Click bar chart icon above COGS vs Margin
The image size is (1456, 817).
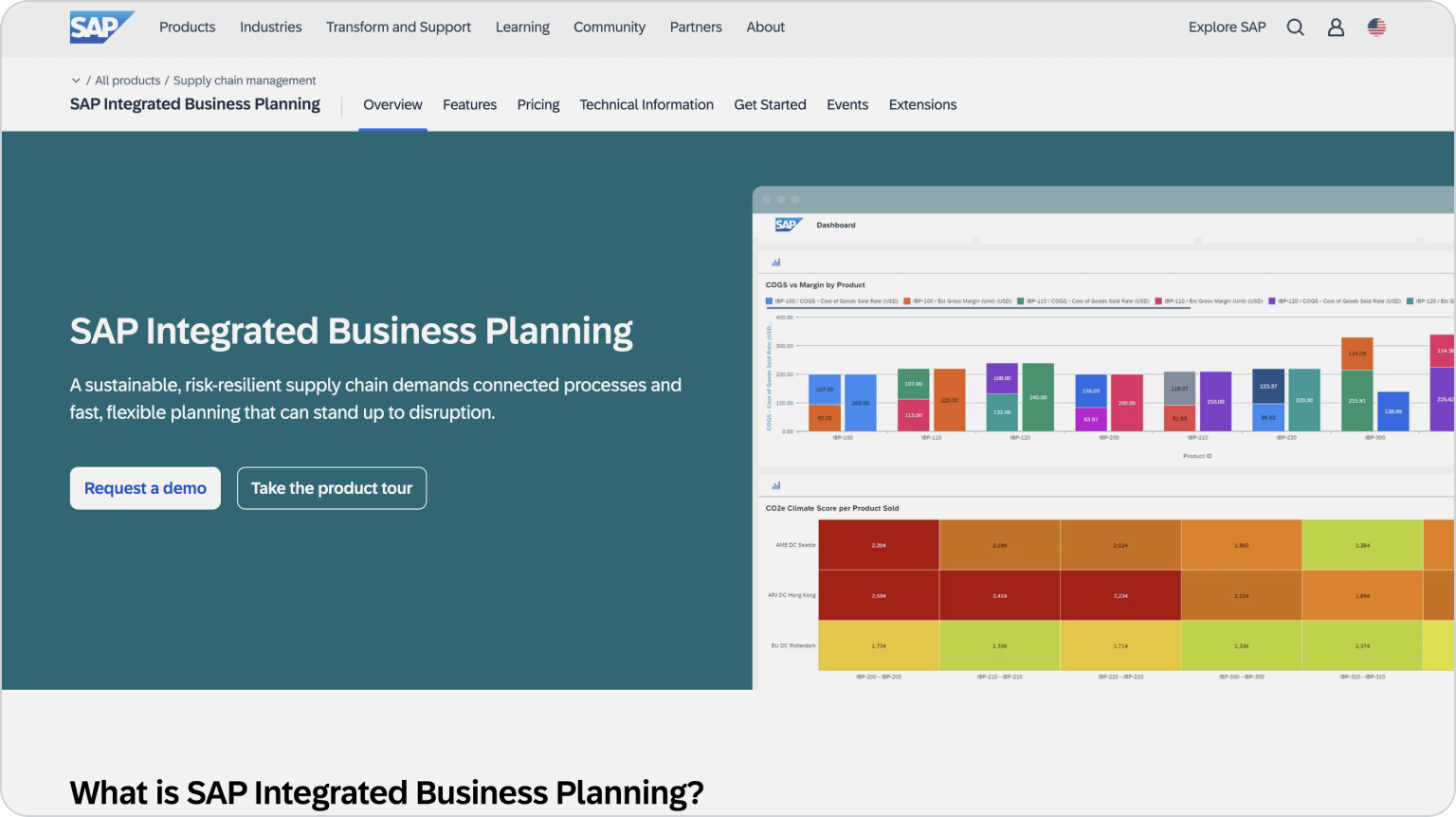pyautogui.click(x=775, y=263)
